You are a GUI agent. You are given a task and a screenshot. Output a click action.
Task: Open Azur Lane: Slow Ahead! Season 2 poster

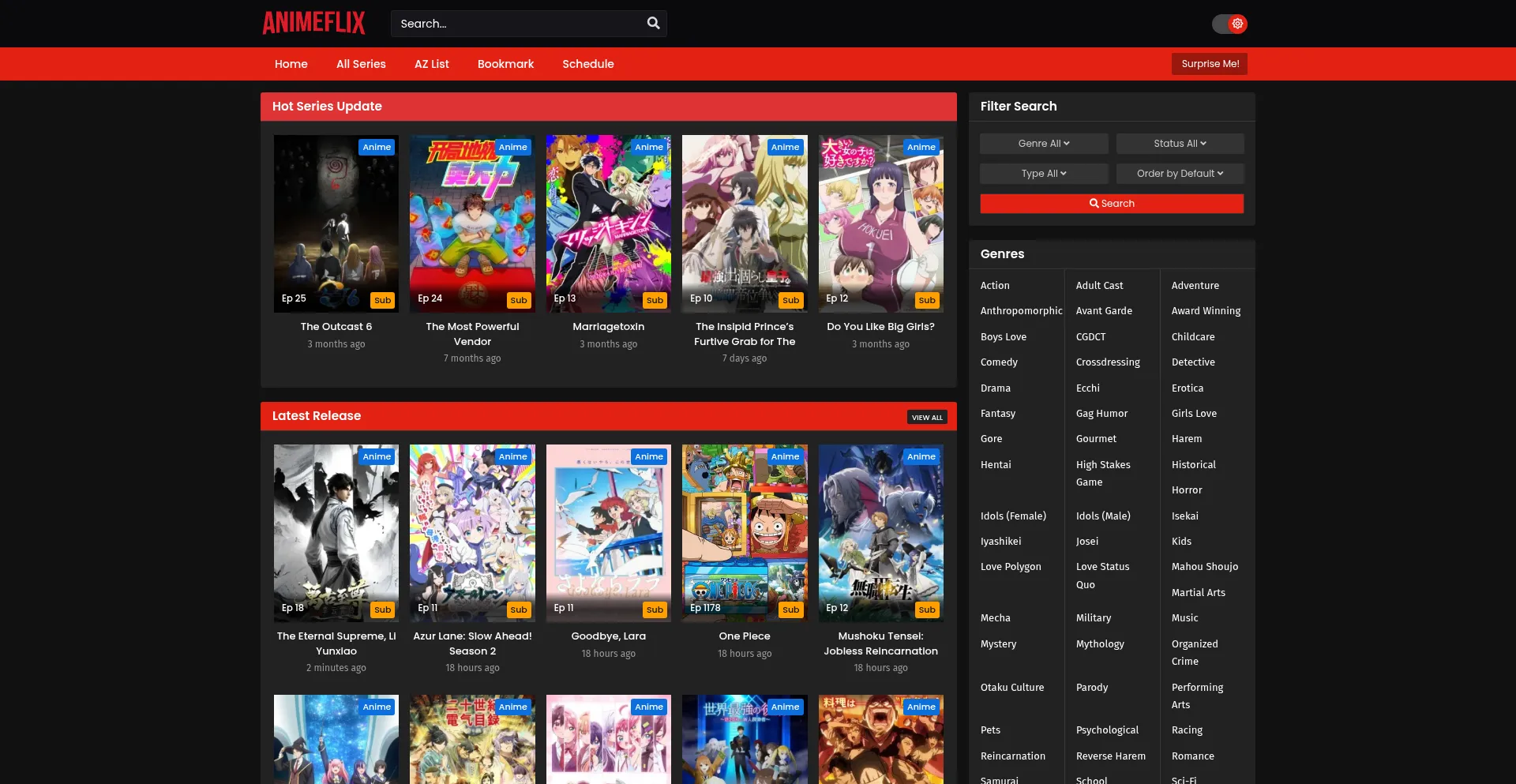click(472, 533)
